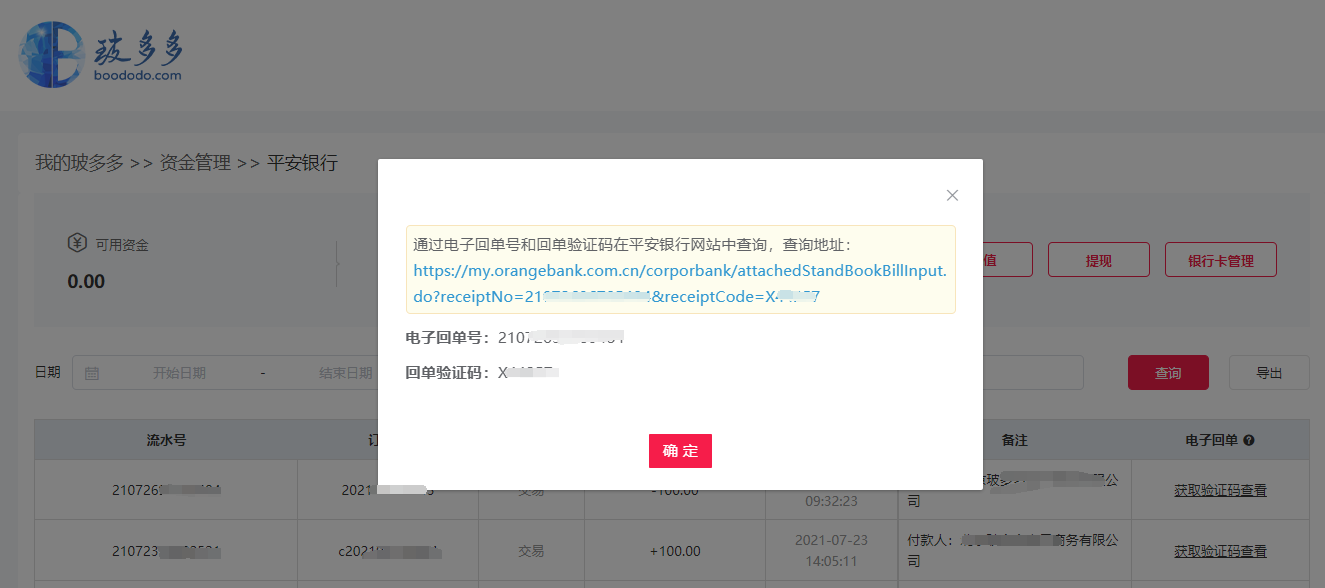Open 银行卡管理
Screen dimensions: 1325x588
[1221, 260]
